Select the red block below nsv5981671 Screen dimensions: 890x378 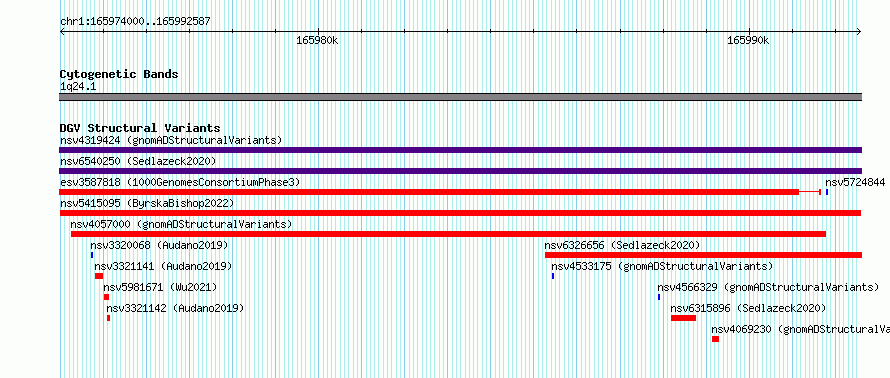[106, 297]
